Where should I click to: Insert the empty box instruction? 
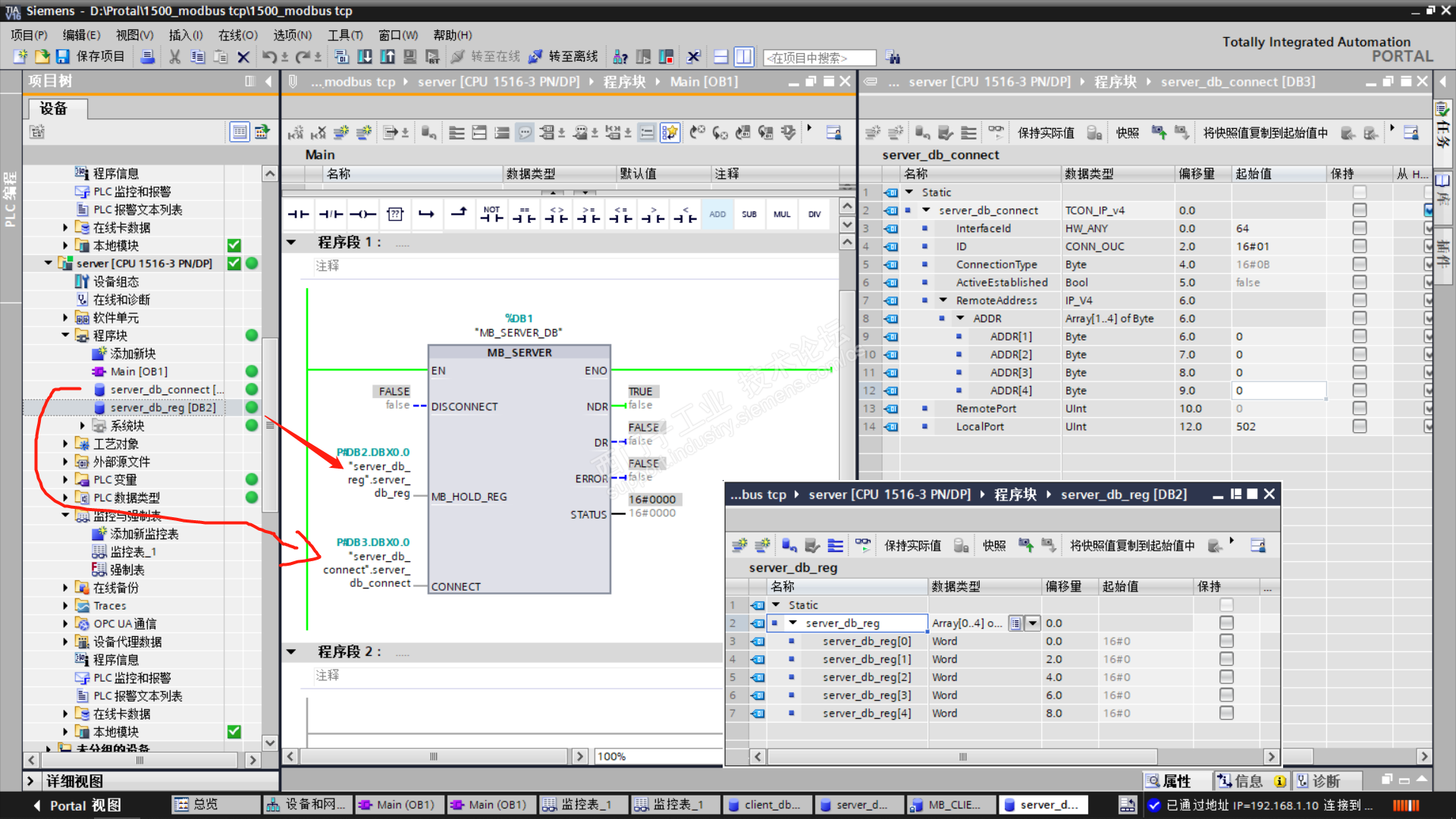(395, 215)
